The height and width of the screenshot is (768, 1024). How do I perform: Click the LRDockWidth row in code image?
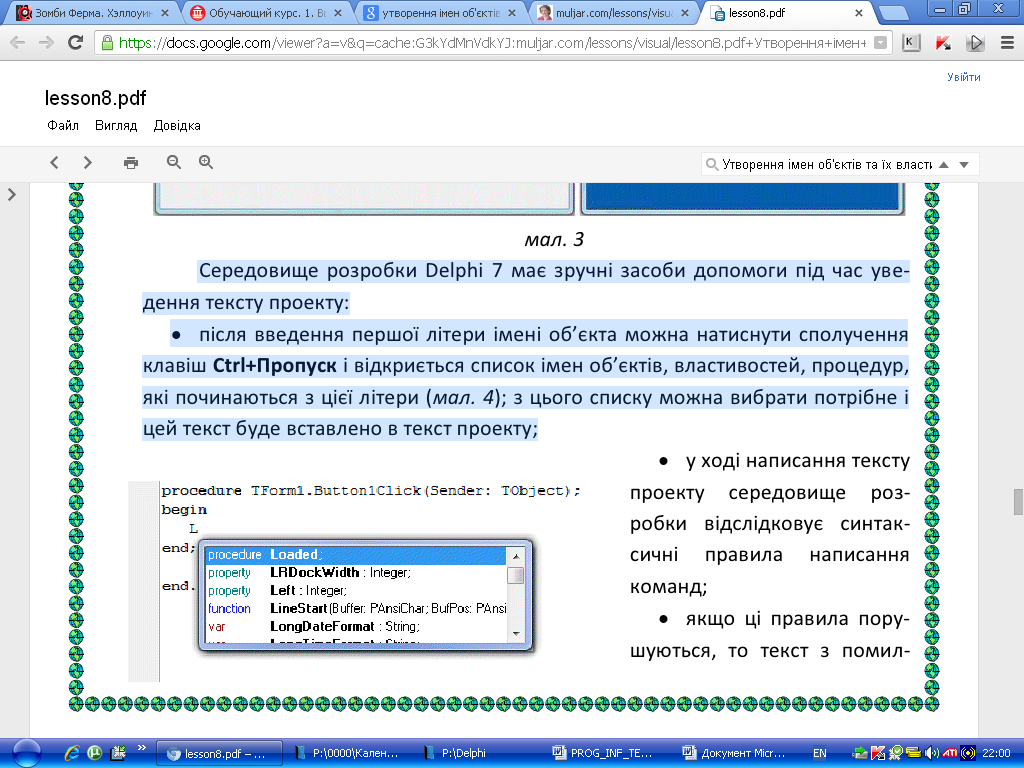click(356, 573)
